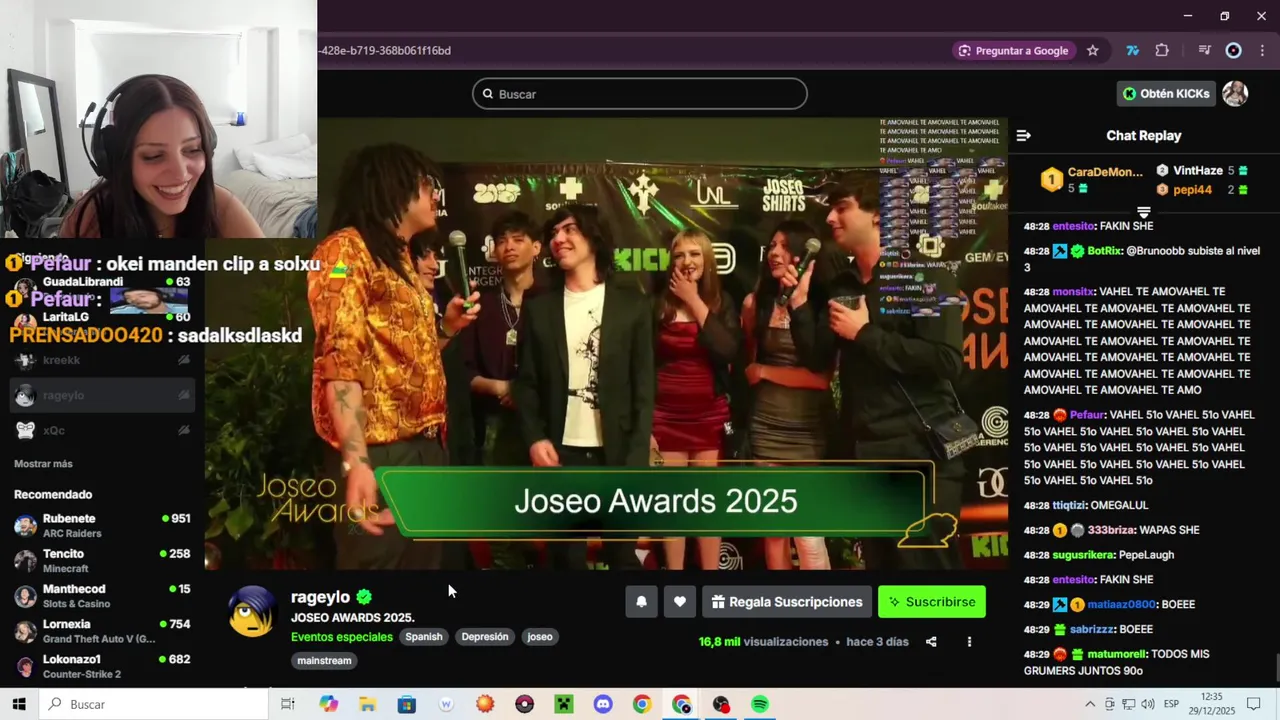Open Discord from the taskbar
The image size is (1280, 720).
(603, 704)
